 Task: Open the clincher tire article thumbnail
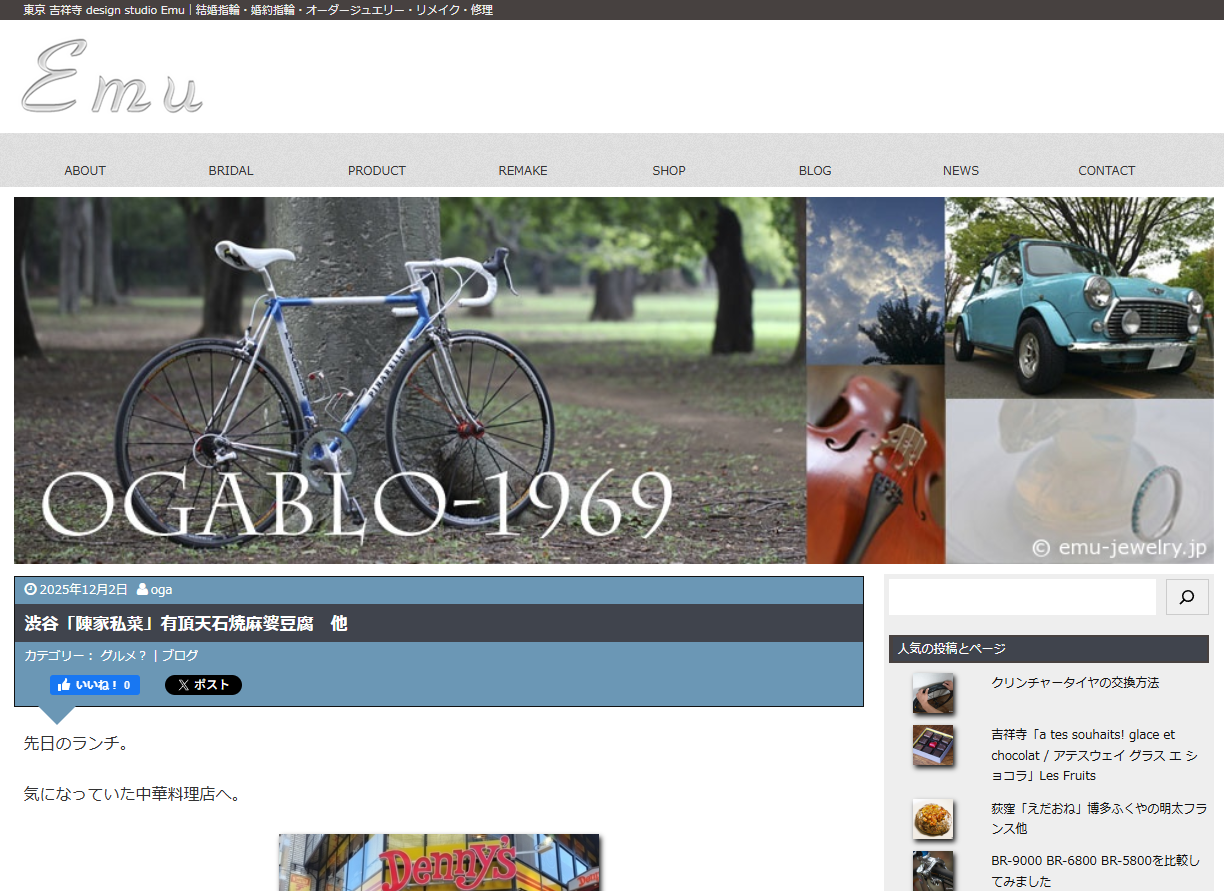click(x=932, y=693)
